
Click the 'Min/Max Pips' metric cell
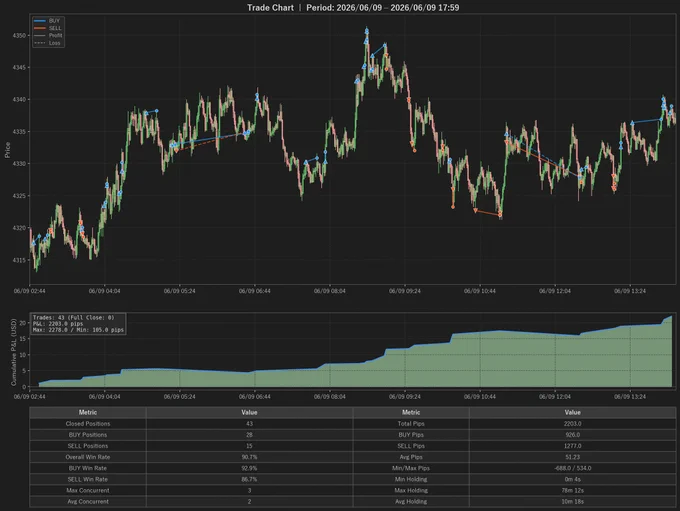[411, 468]
